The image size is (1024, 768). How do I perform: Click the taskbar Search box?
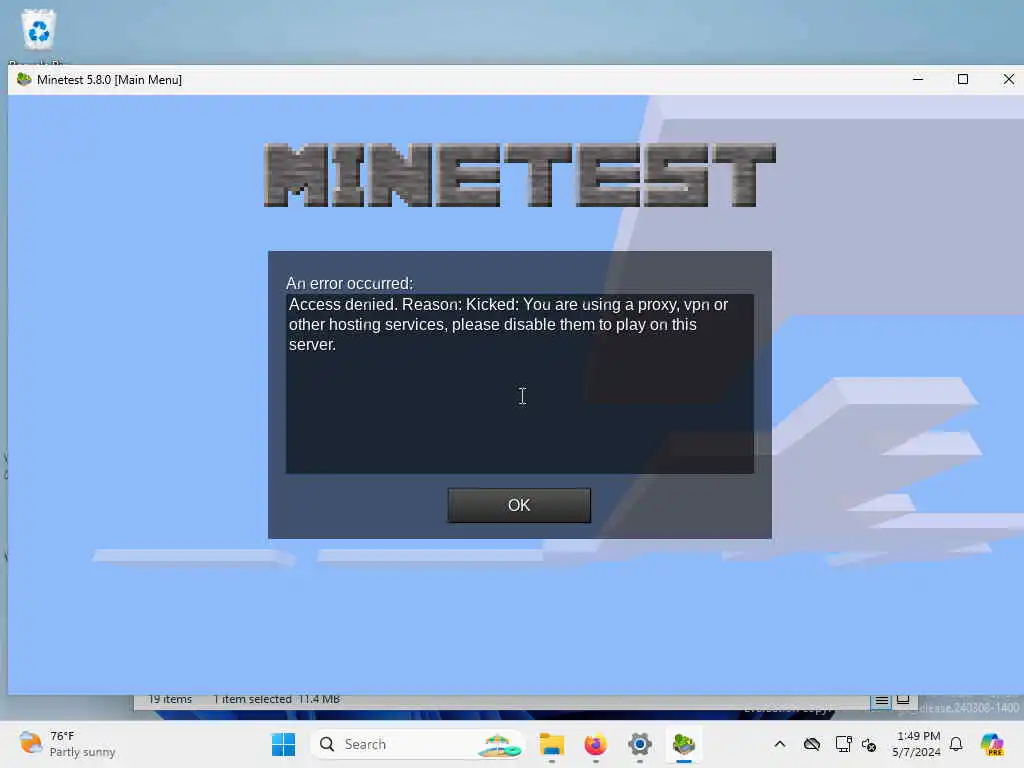pos(417,744)
